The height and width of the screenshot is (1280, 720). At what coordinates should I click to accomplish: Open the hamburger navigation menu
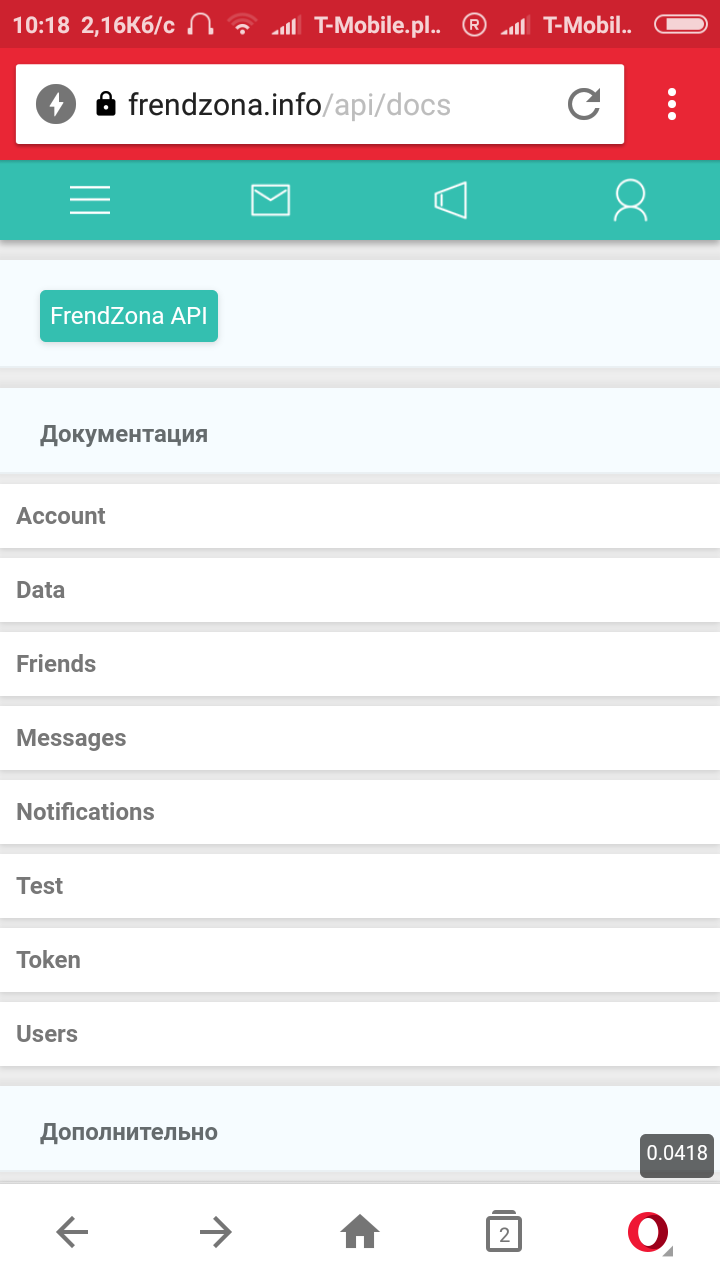pyautogui.click(x=90, y=200)
